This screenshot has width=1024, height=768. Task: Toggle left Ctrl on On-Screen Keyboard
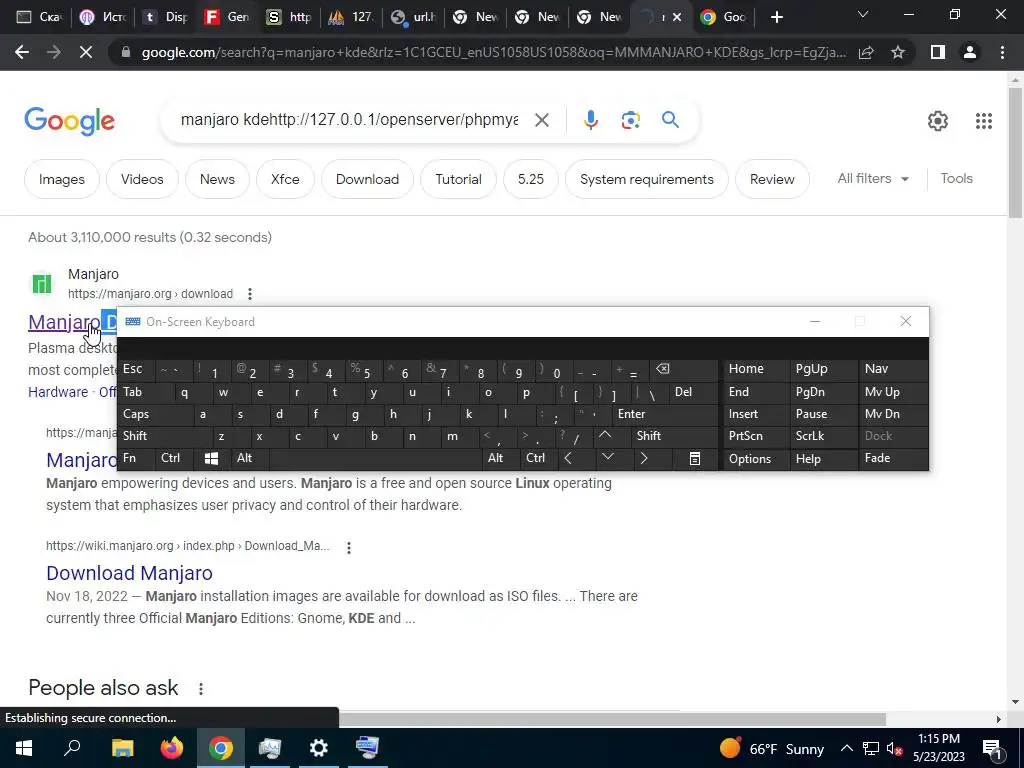point(174,458)
